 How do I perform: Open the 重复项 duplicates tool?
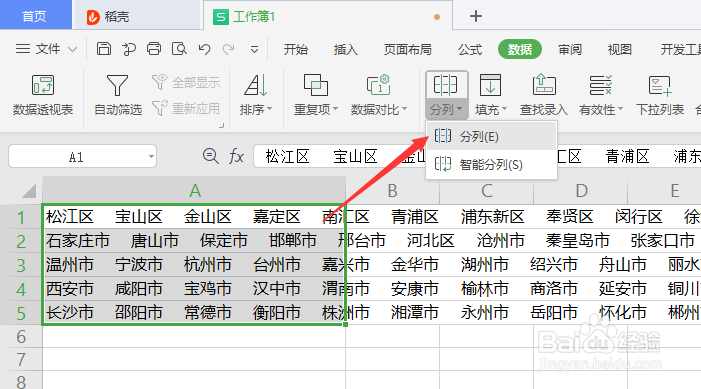(x=316, y=95)
